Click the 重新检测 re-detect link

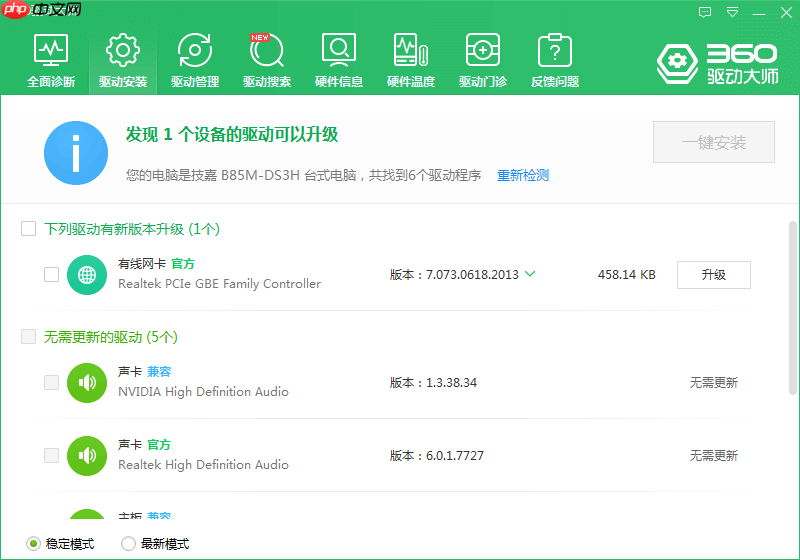[523, 175]
